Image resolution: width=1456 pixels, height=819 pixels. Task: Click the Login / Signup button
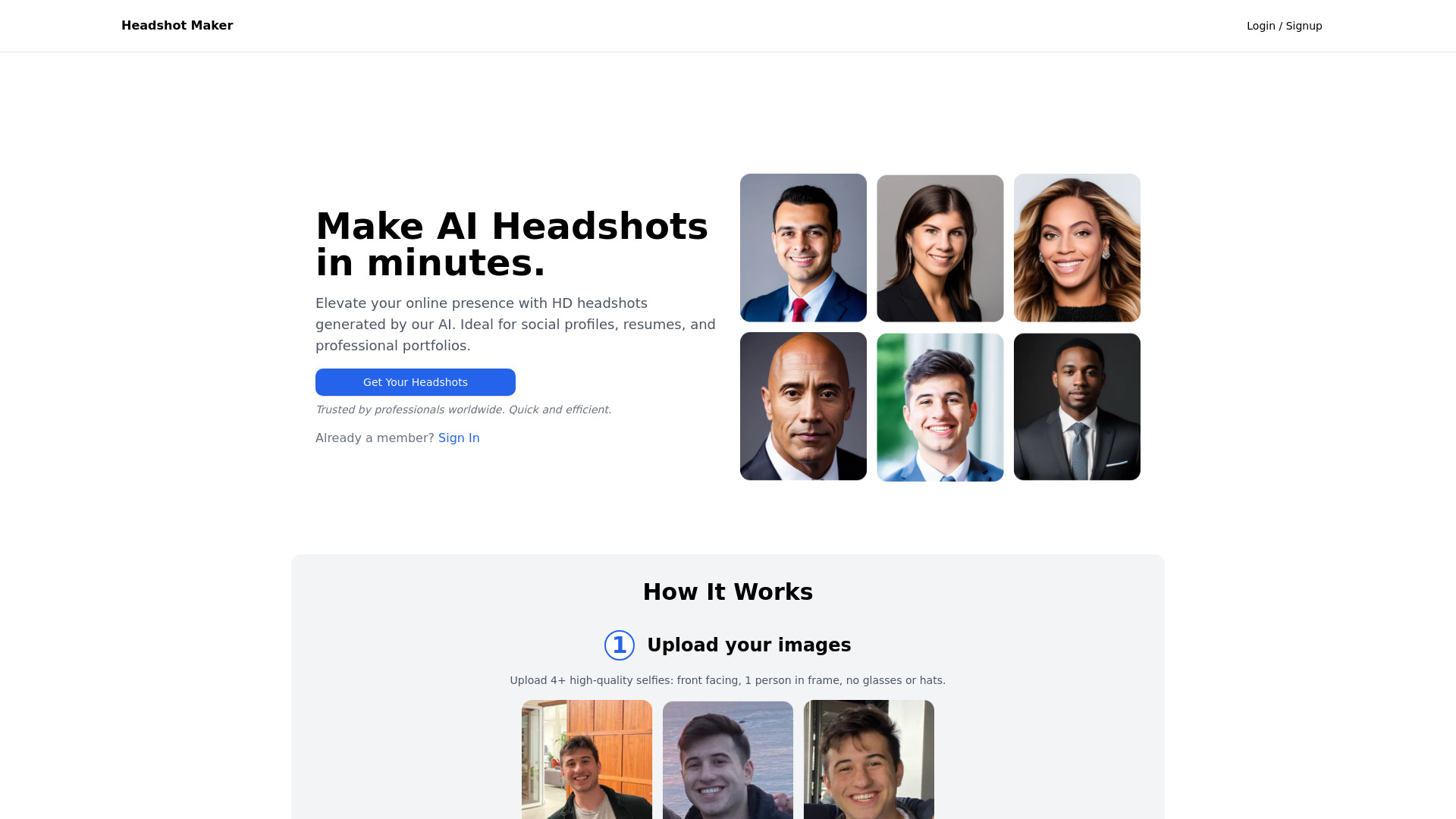[x=1284, y=25]
